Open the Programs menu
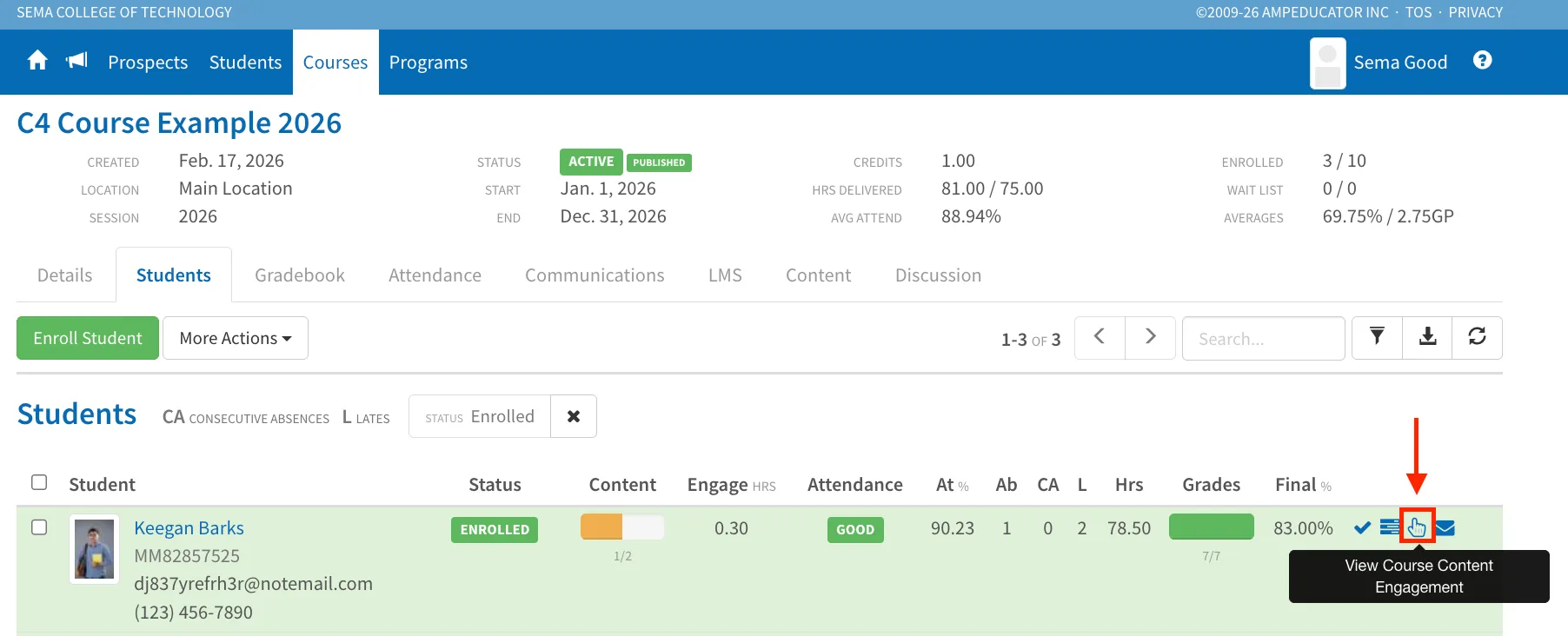The image size is (1568, 636). point(429,63)
